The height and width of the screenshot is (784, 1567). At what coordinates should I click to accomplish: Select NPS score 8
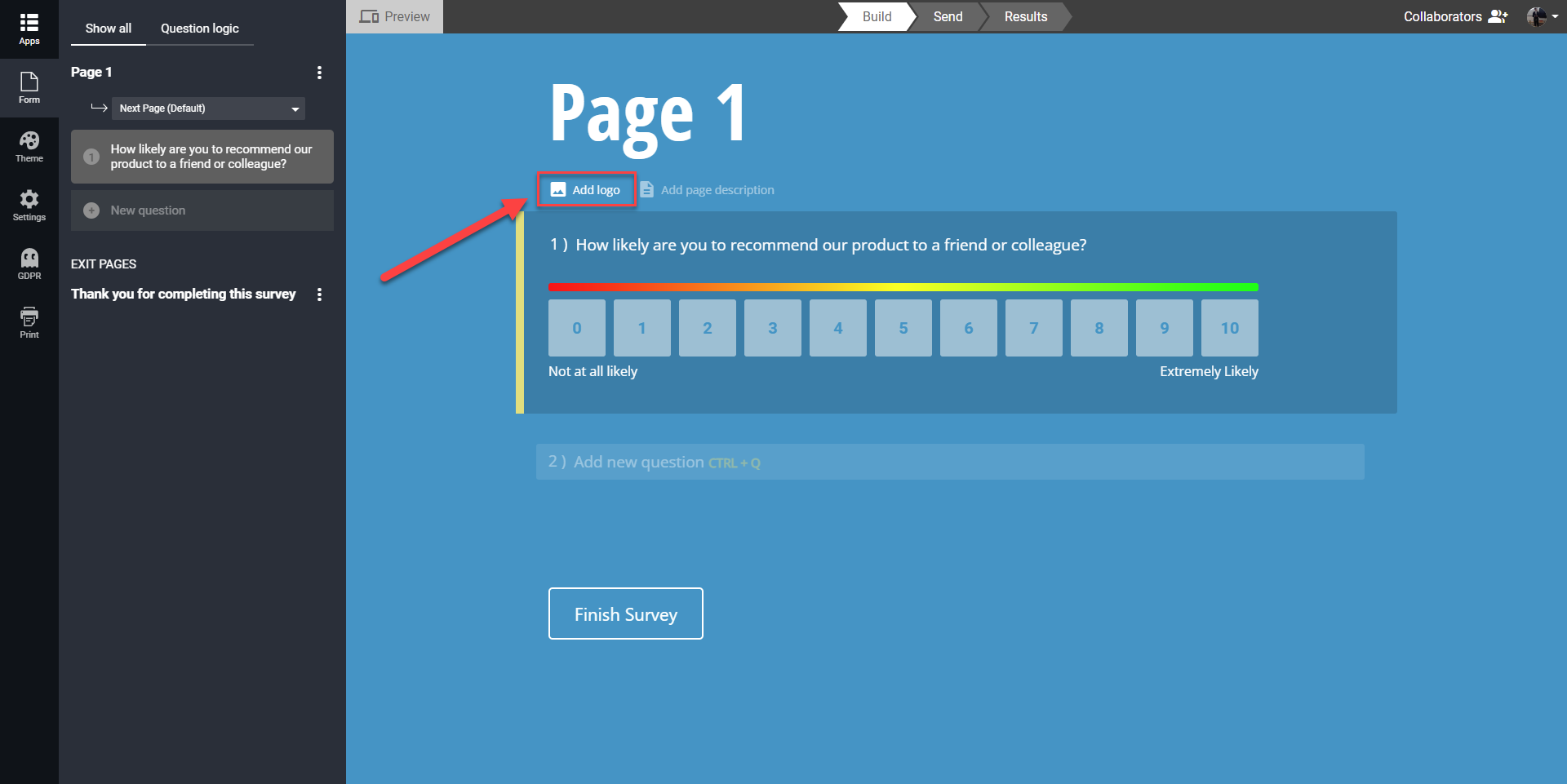1099,328
